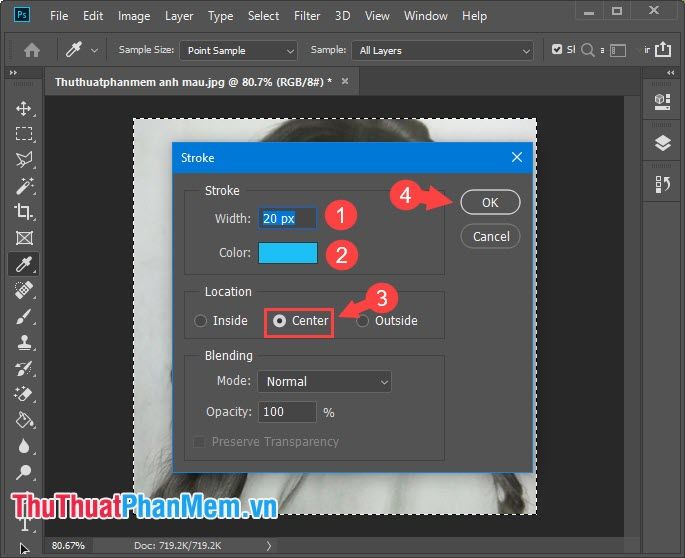
Task: Open the Window menu
Action: tap(426, 16)
